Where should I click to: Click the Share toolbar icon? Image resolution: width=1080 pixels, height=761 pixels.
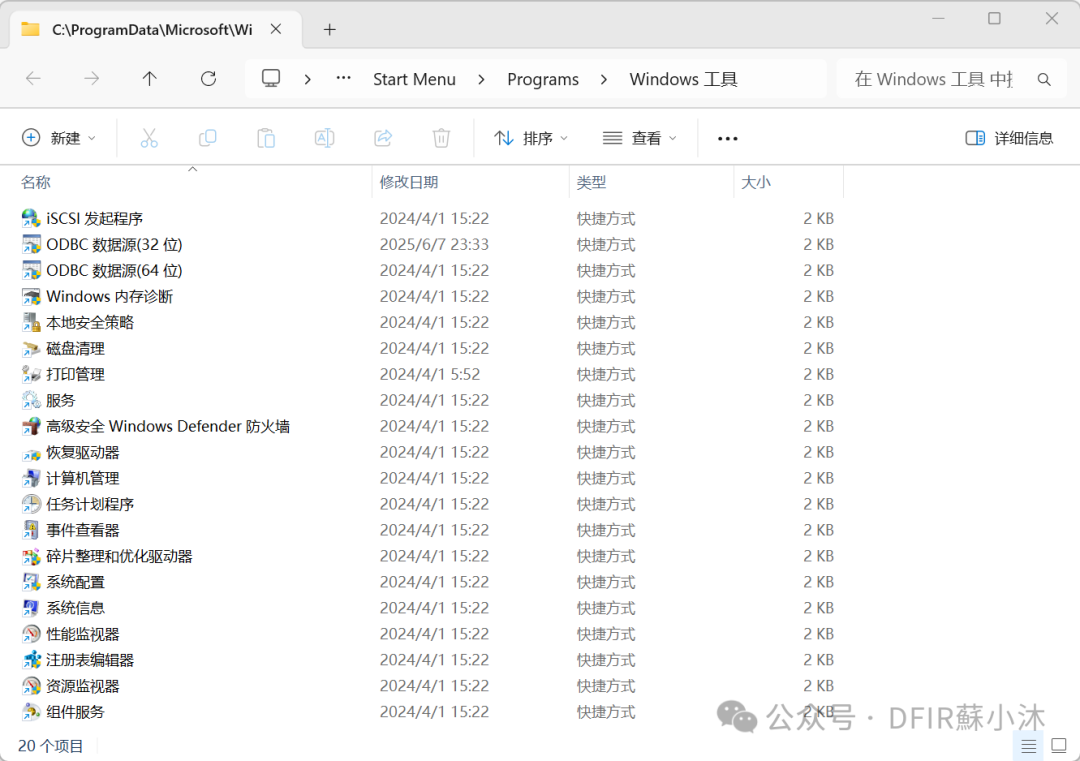383,138
